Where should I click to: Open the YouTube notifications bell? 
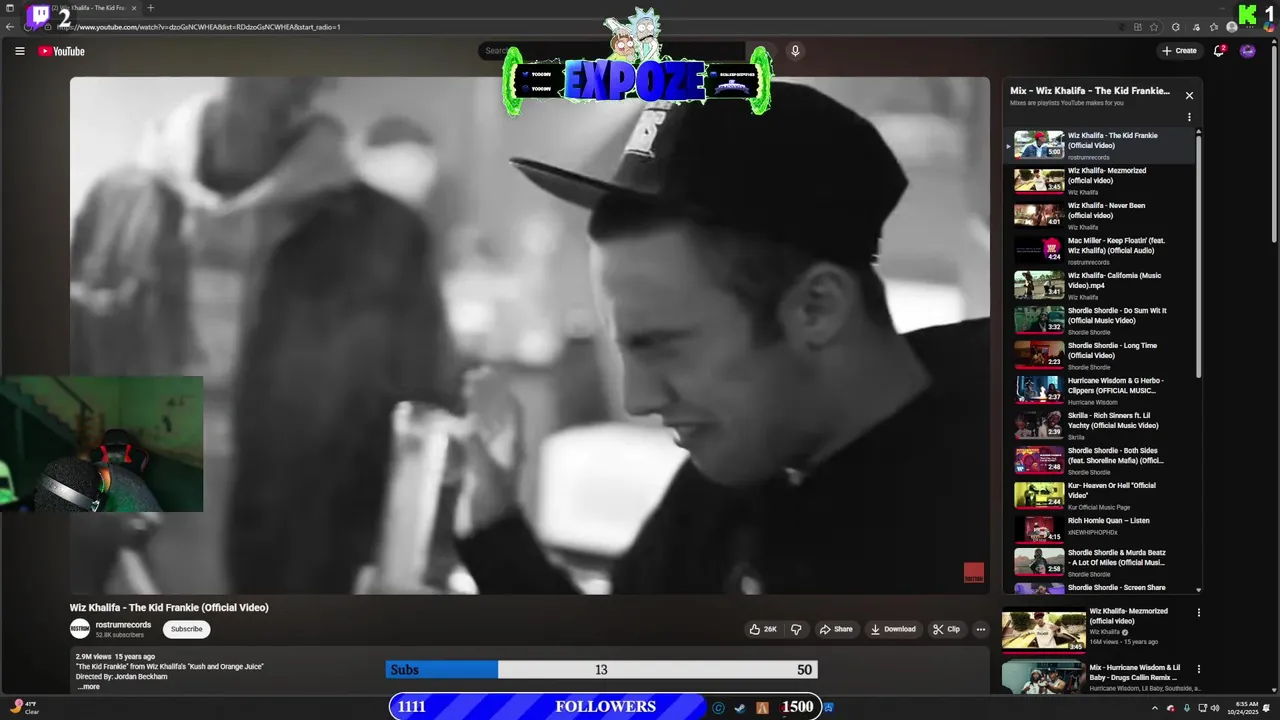(x=1219, y=51)
